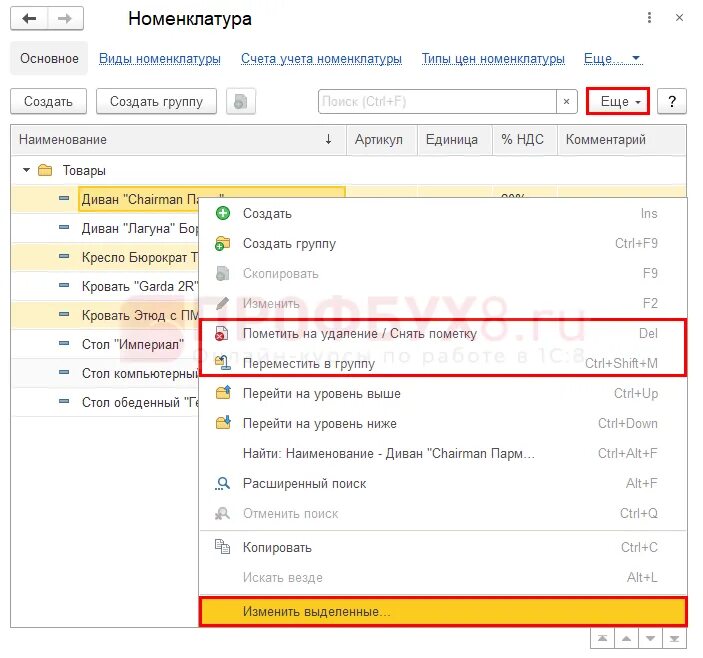Select Скопировать in the menu
Image resolution: width=703 pixels, height=658 pixels.
click(x=443, y=273)
